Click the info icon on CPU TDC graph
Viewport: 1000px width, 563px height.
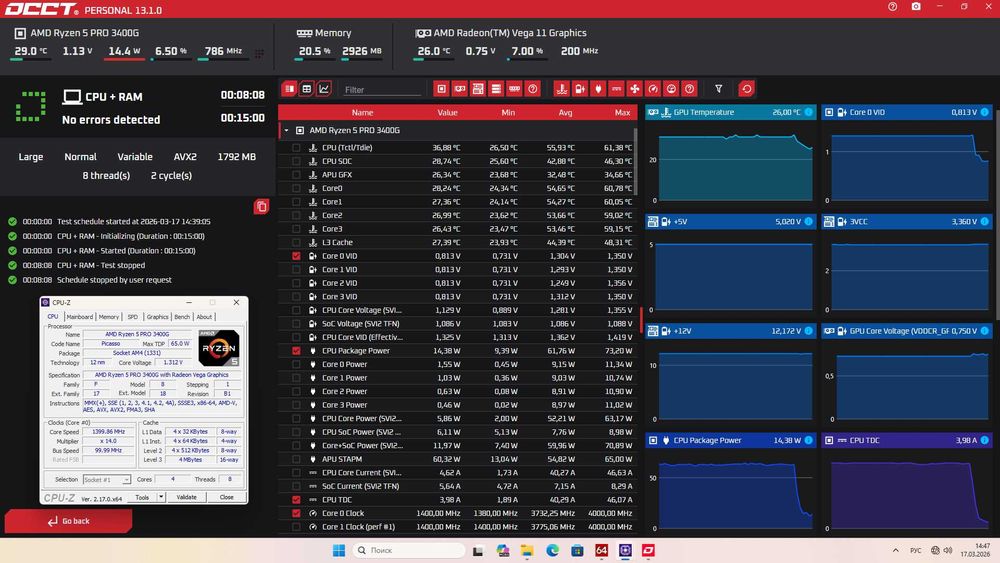tap(985, 441)
